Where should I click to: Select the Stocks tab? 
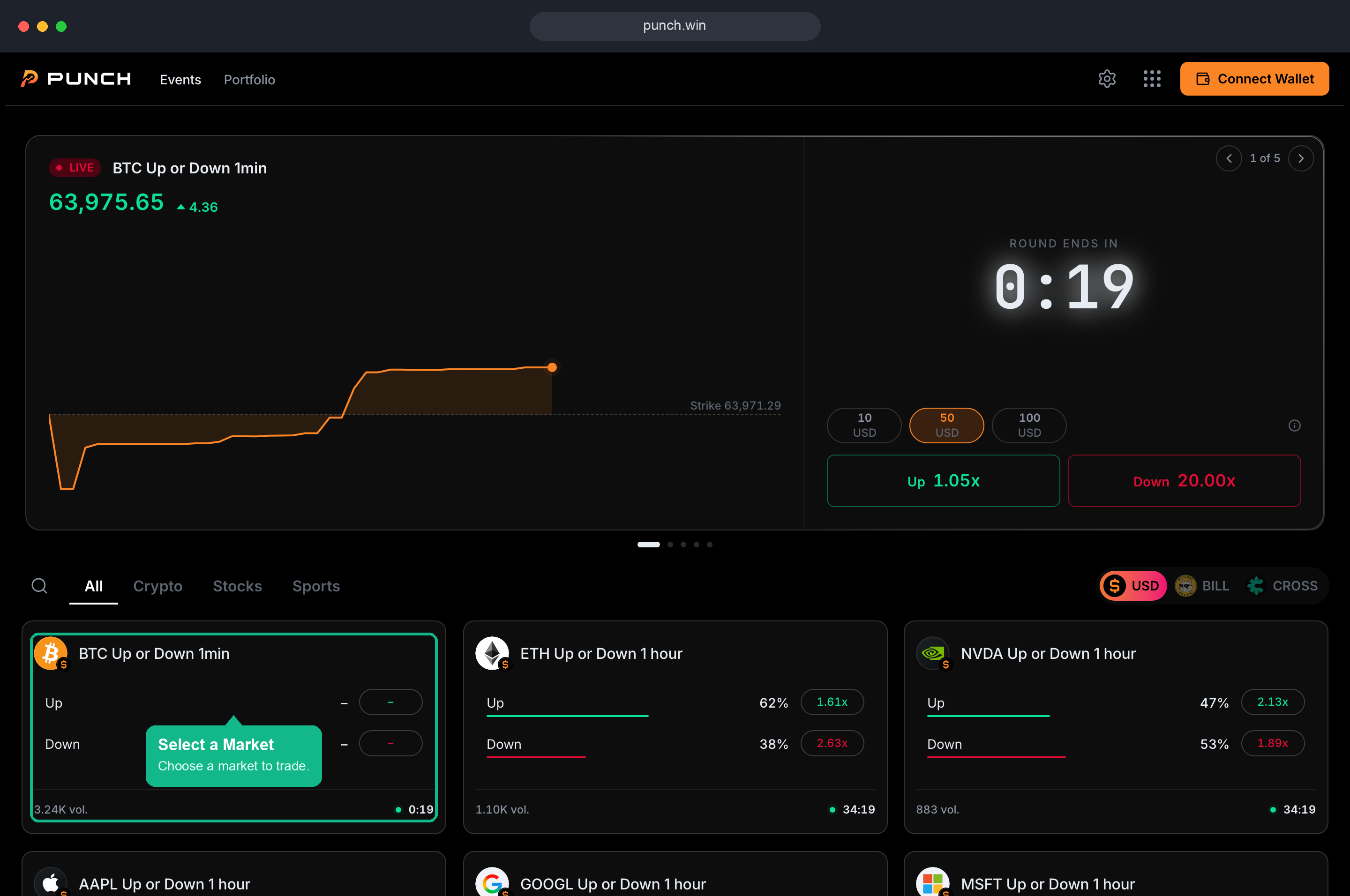[x=237, y=586]
